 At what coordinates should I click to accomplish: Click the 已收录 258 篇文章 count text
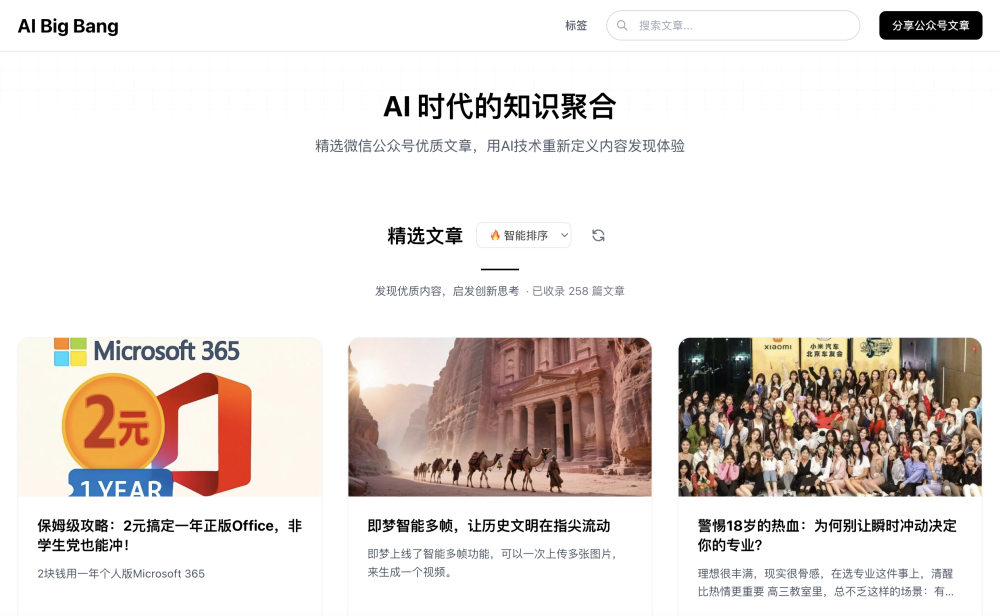point(578,291)
